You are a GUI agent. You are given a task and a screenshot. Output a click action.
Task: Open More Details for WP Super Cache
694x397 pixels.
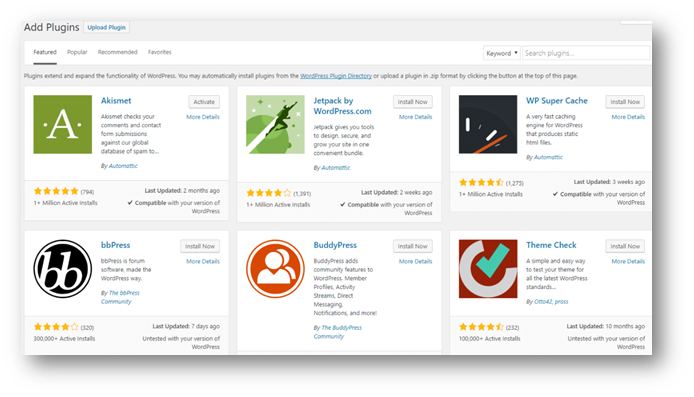pos(628,117)
